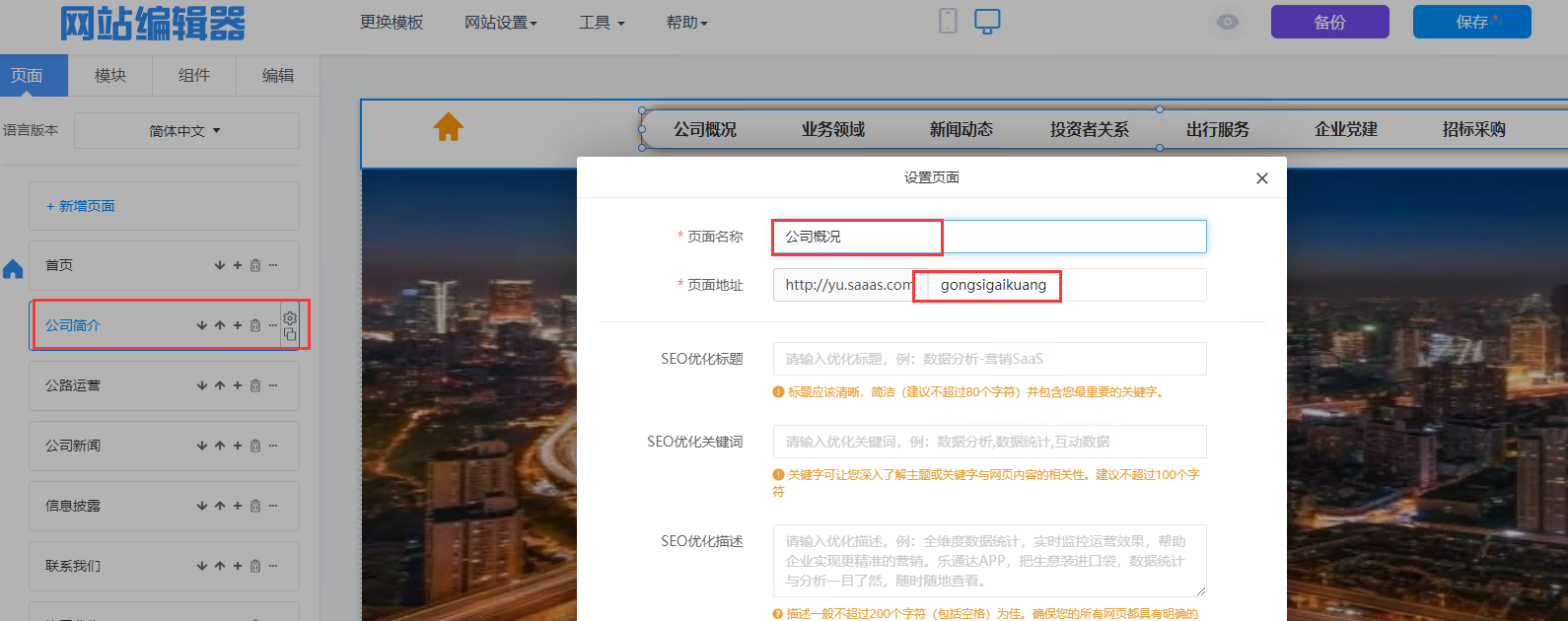Open the 更换模板 menu item
This screenshot has width=1568, height=621.
(x=392, y=23)
